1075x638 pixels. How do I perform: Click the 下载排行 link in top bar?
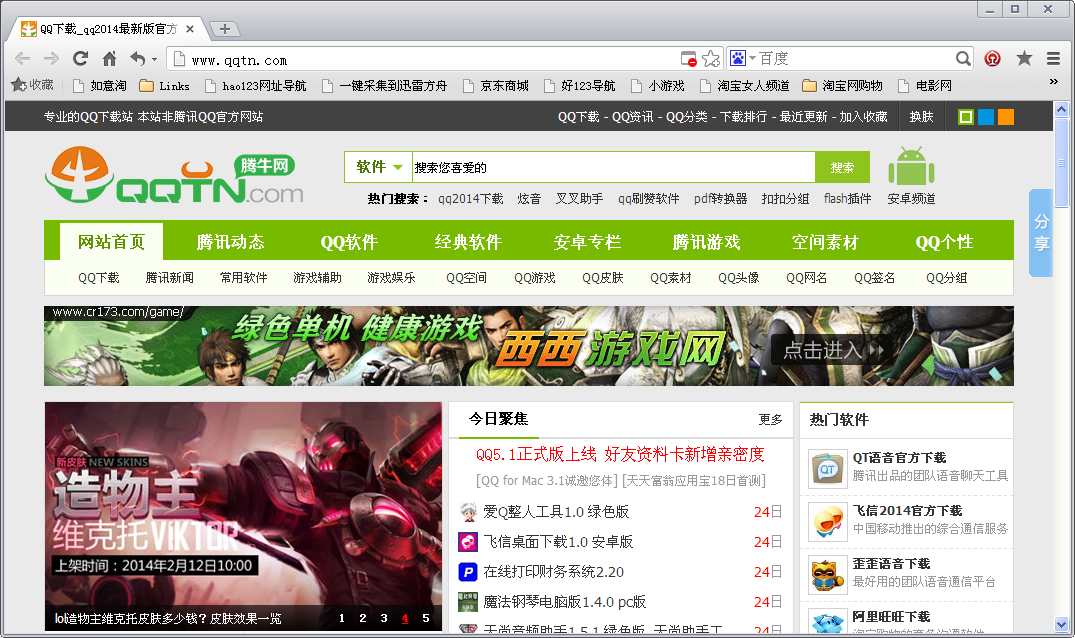point(743,116)
